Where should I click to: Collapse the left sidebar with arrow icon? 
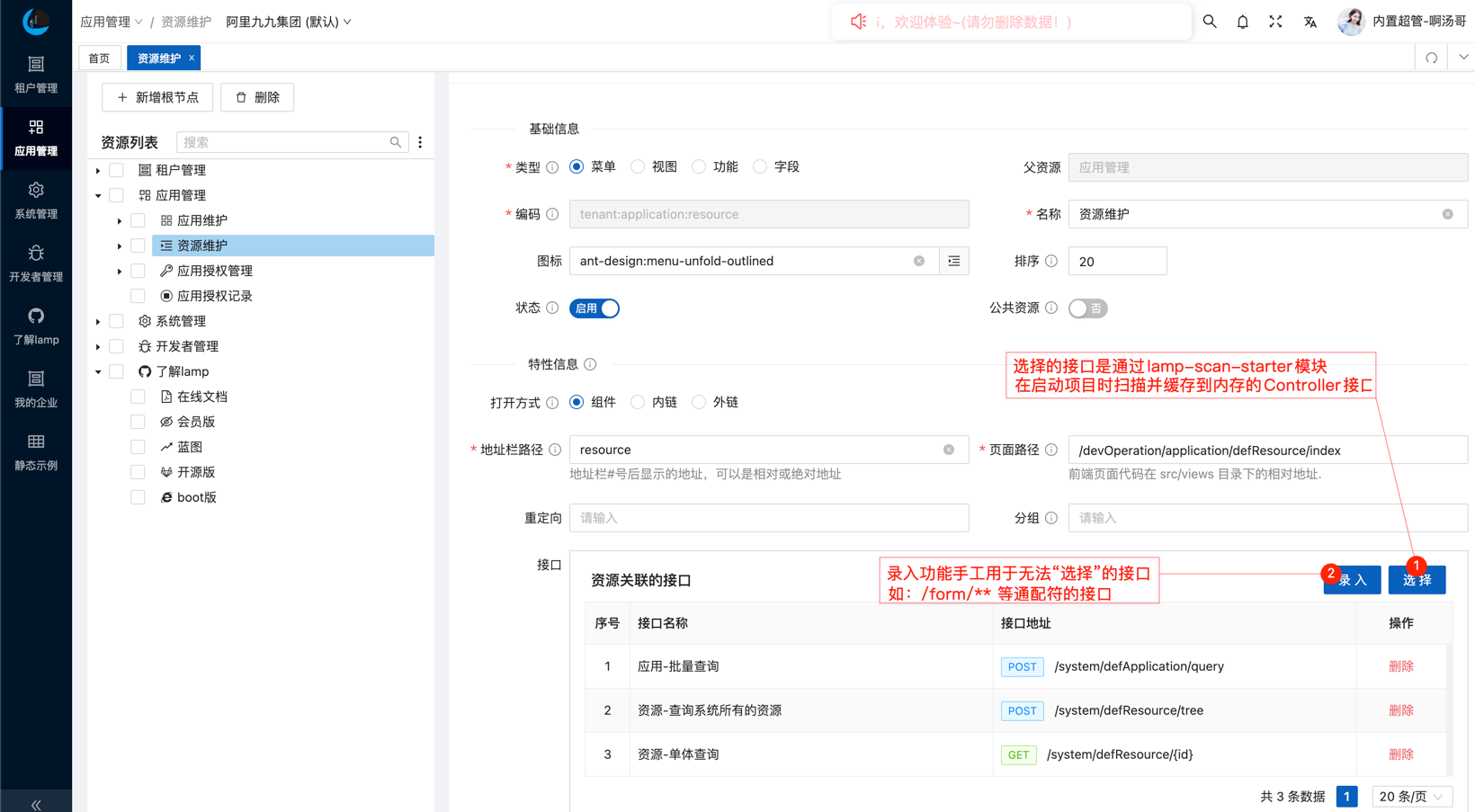tap(36, 804)
